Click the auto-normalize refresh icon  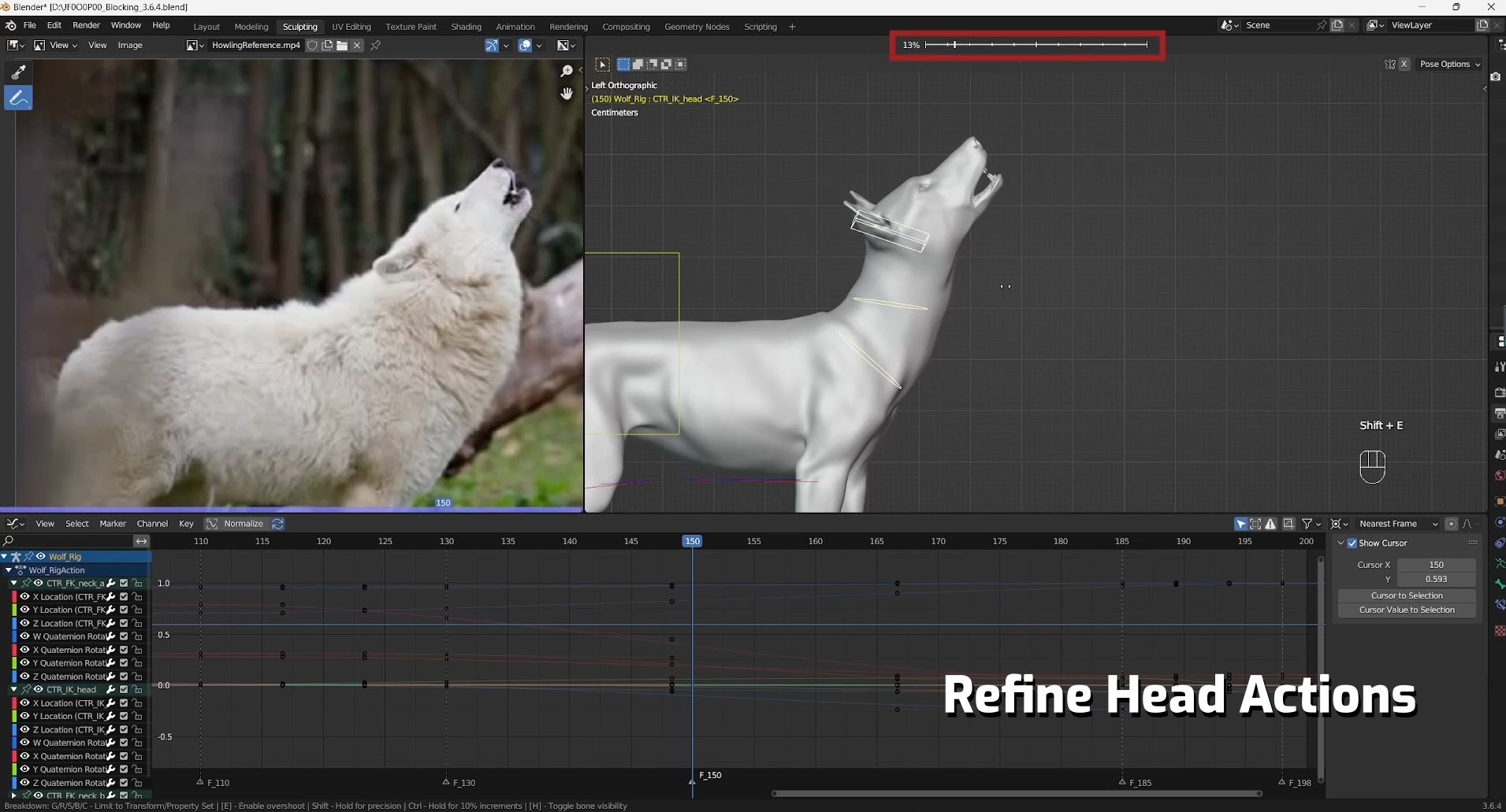pos(277,524)
